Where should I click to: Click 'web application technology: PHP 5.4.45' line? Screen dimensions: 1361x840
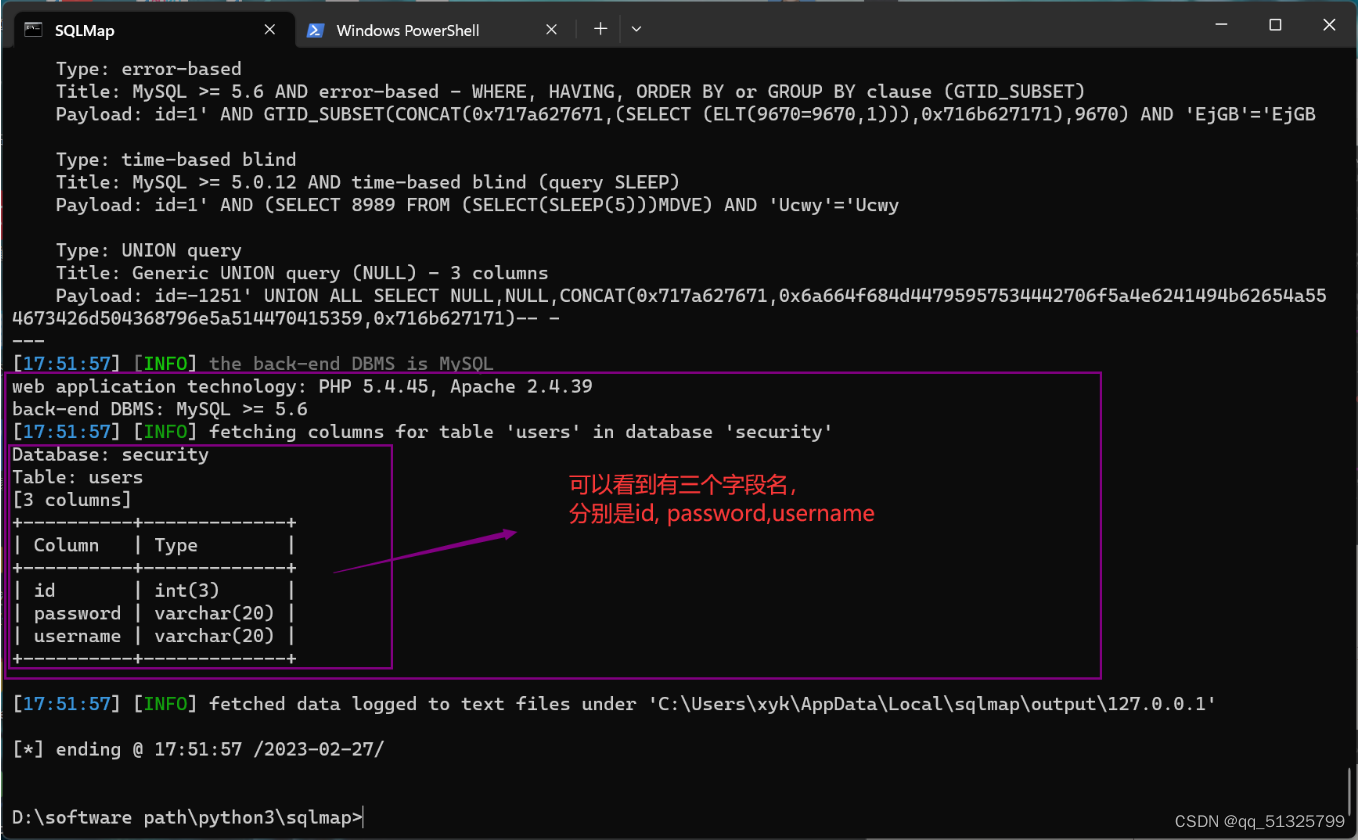(302, 387)
